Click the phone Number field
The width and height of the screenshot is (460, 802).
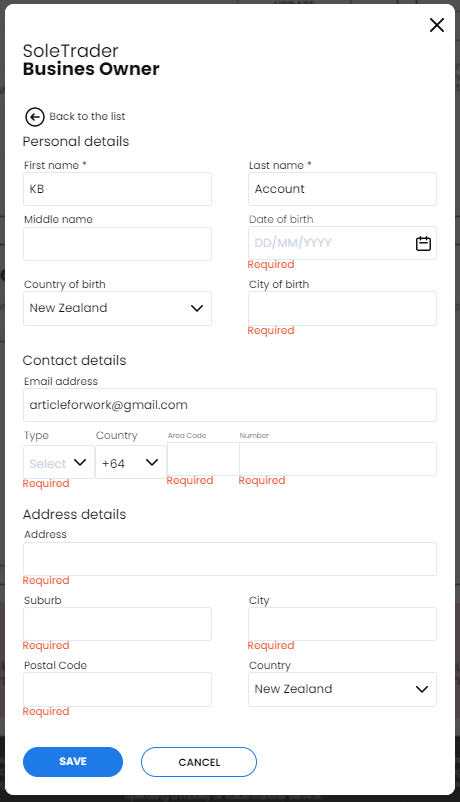(x=338, y=459)
